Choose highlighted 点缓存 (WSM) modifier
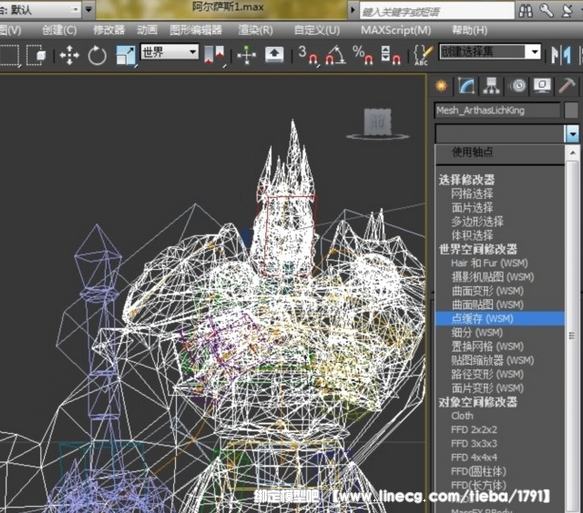 (x=500, y=319)
